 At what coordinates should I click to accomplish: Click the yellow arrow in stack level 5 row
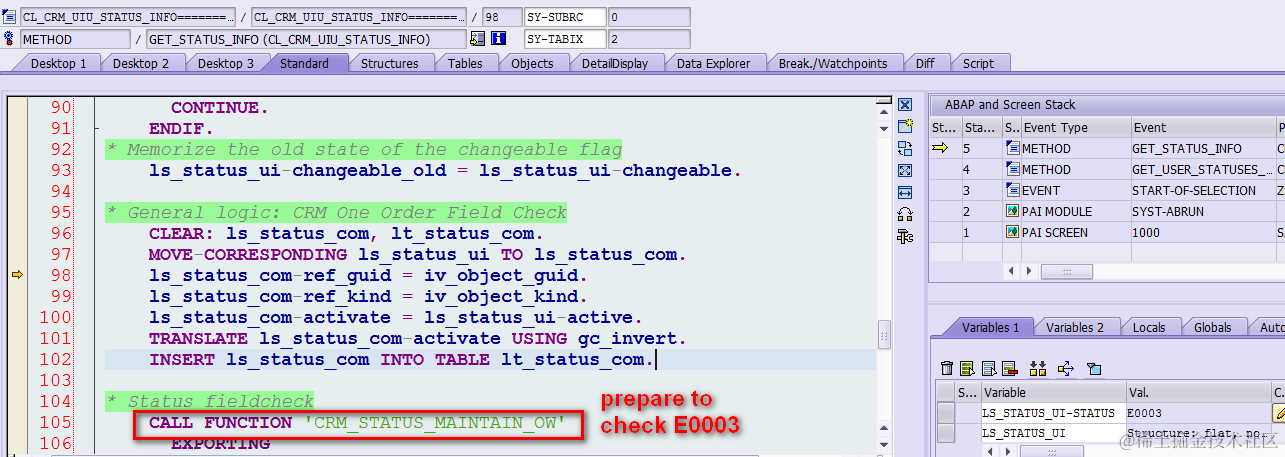941,148
